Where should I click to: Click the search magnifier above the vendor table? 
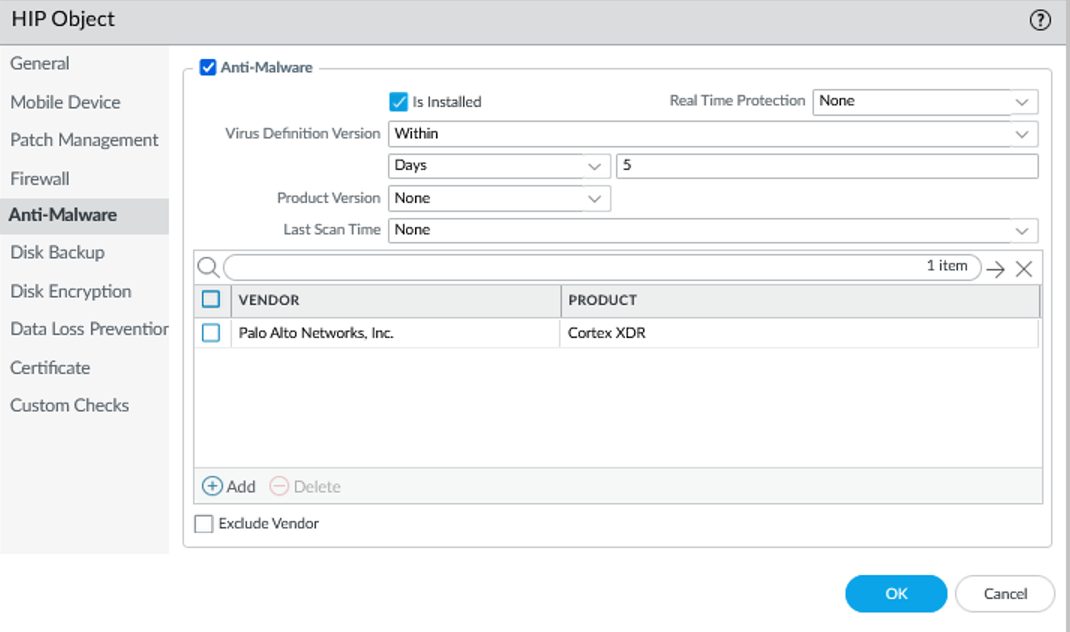pos(208,267)
